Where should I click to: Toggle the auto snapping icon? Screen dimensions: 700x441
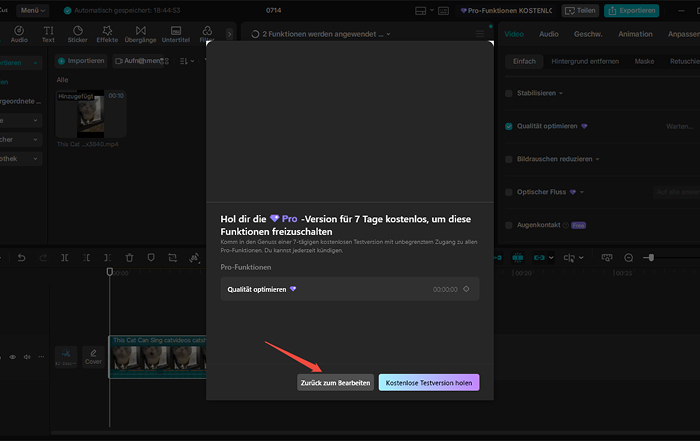click(518, 258)
